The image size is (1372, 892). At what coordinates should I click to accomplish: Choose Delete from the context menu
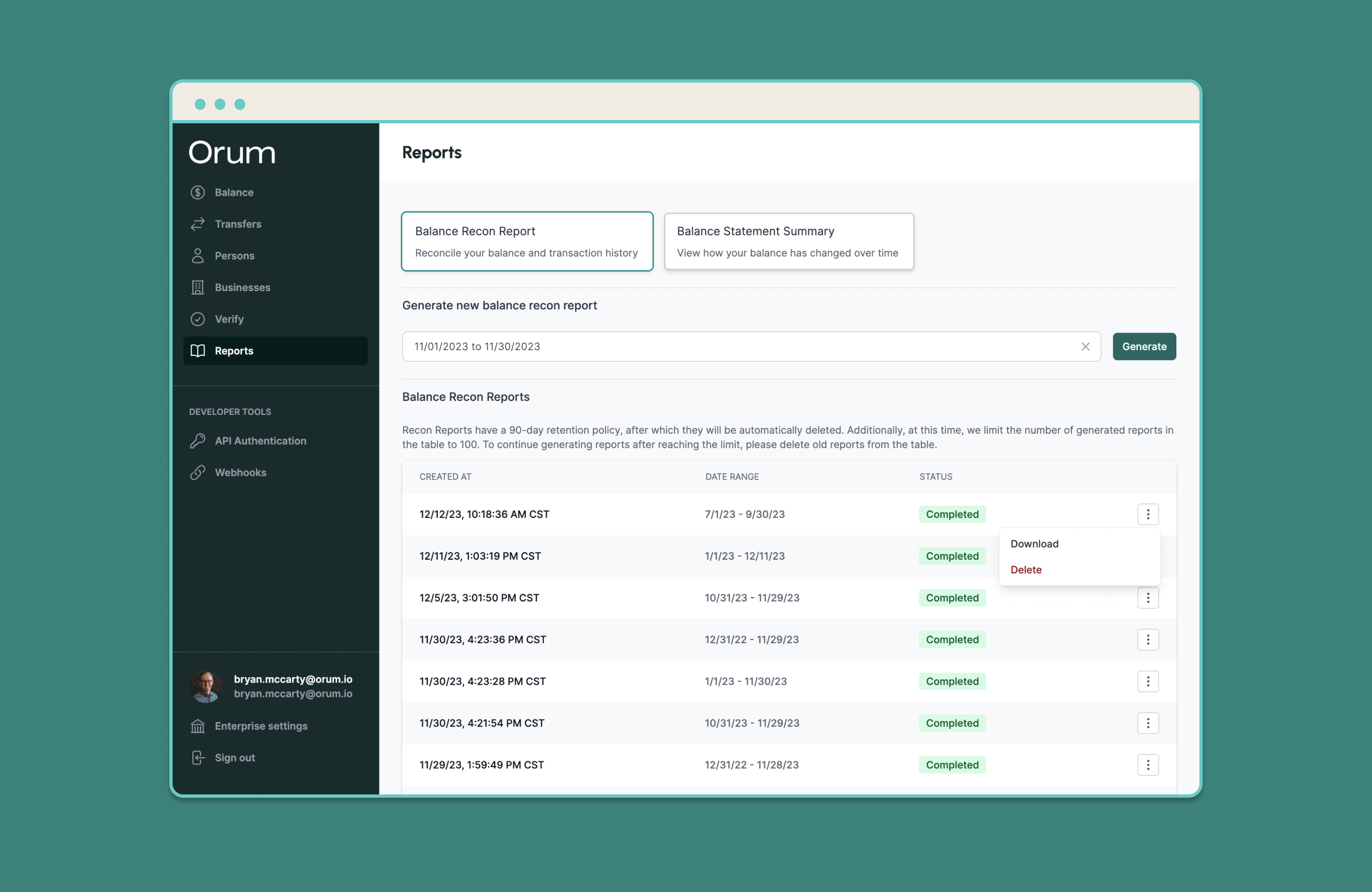click(x=1026, y=570)
